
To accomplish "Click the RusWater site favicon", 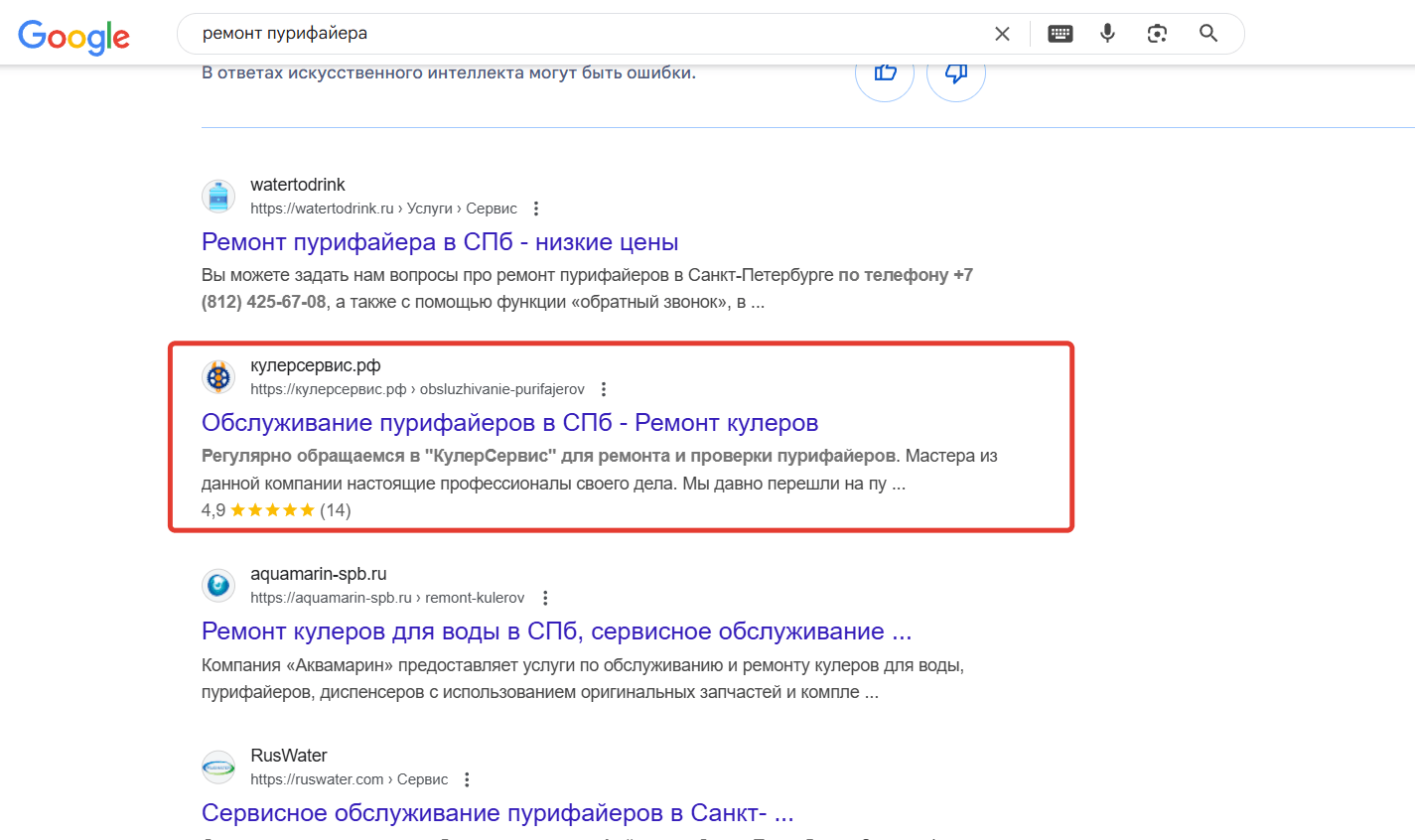I will point(218,768).
